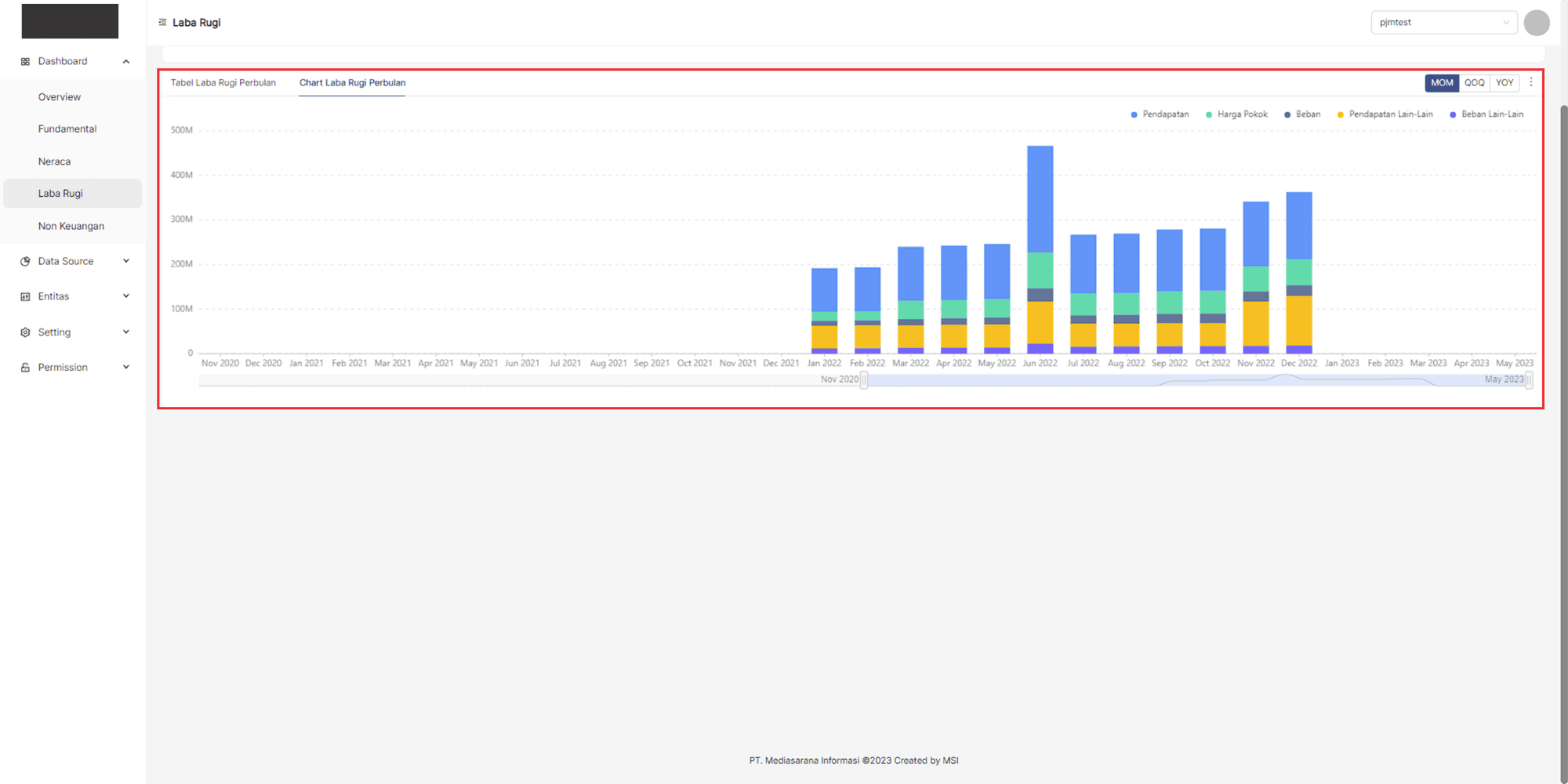
Task: Hide the Harga Pokok legend series
Action: click(x=1236, y=114)
